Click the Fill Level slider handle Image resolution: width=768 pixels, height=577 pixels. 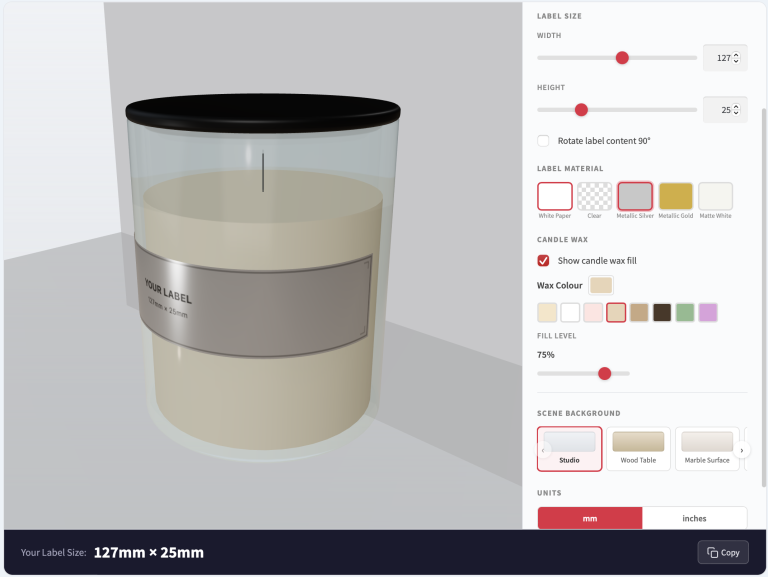(x=604, y=373)
